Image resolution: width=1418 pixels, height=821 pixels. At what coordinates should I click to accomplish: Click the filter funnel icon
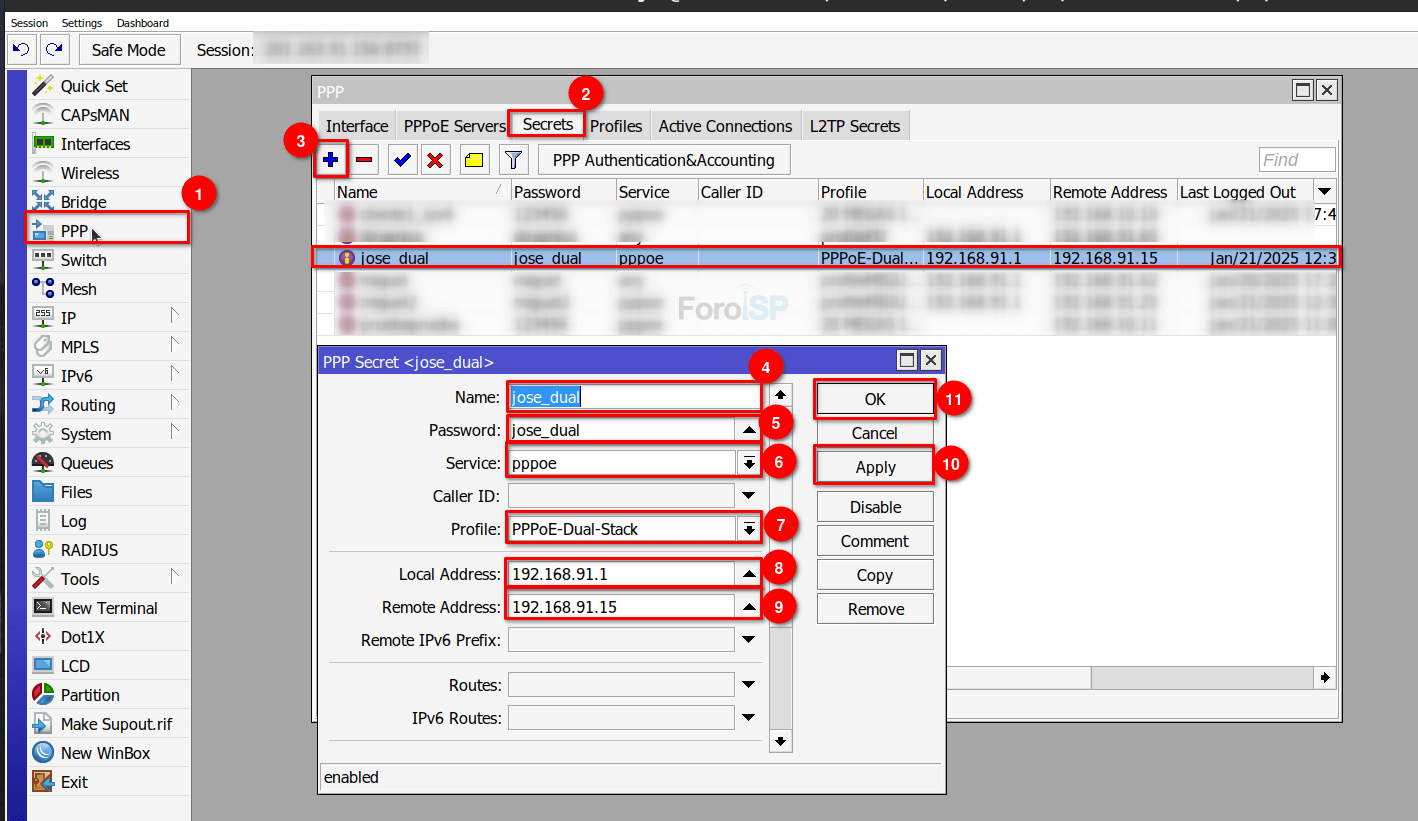(513, 160)
